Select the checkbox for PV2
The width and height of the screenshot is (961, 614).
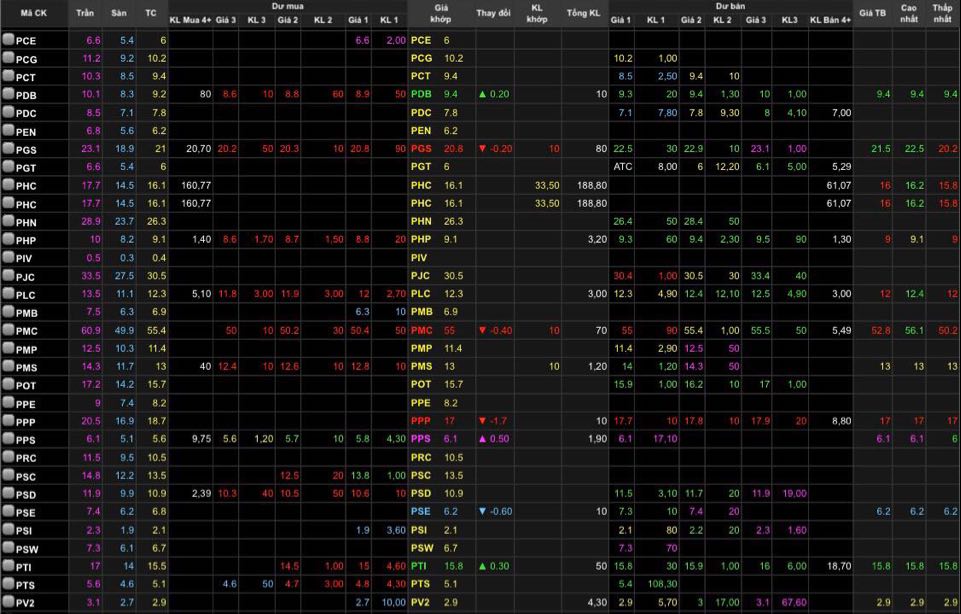[8, 603]
